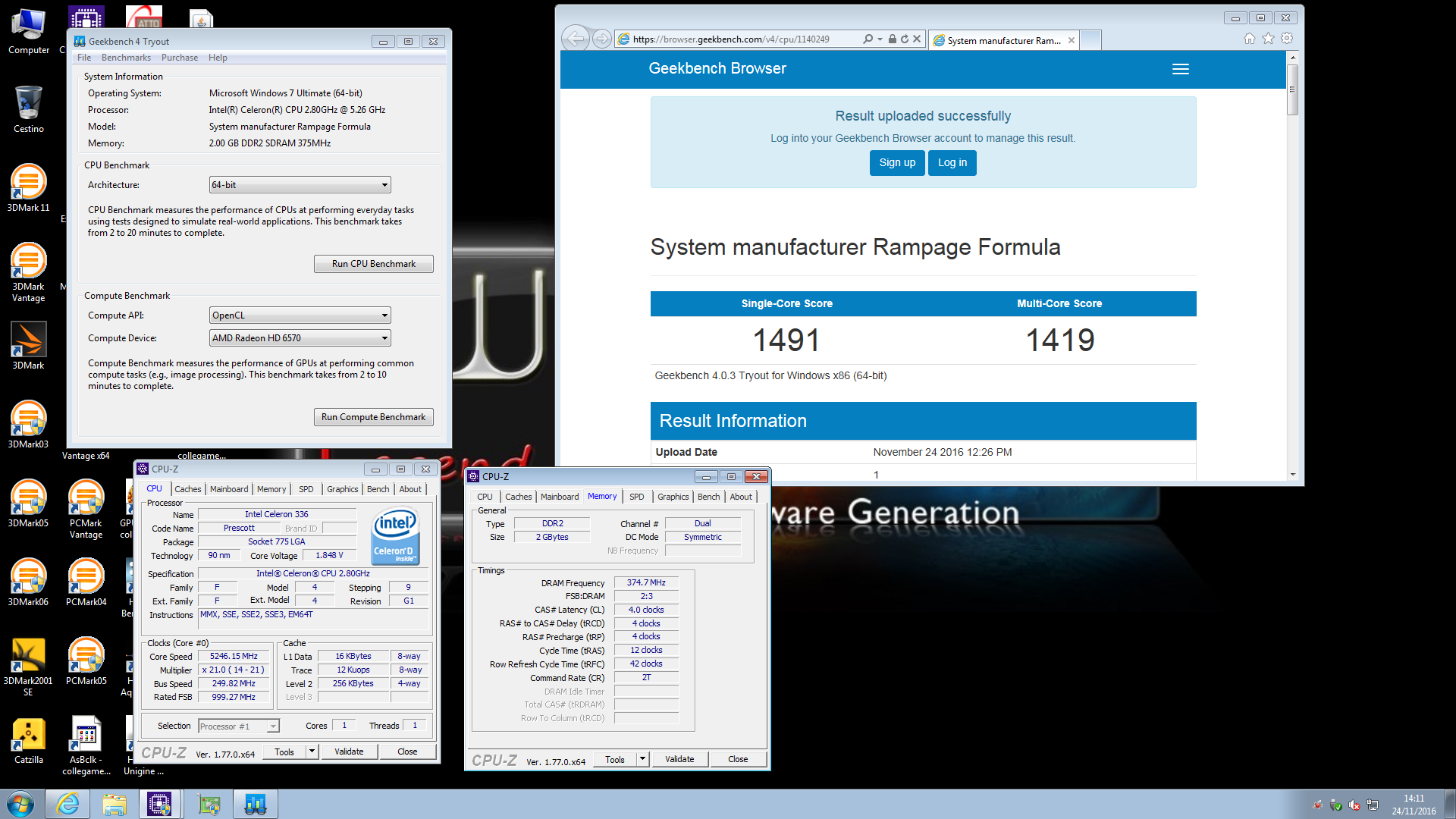Switch to CPU-Z taskbar button

(160, 804)
